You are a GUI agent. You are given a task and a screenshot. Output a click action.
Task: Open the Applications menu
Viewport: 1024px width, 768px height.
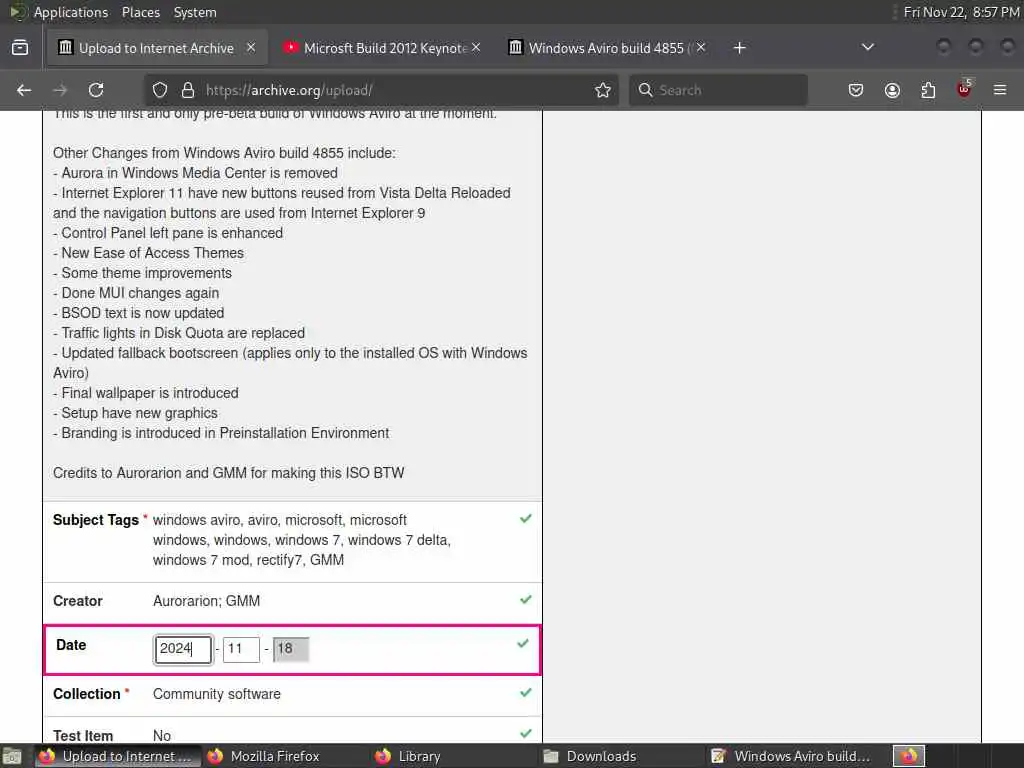click(71, 12)
